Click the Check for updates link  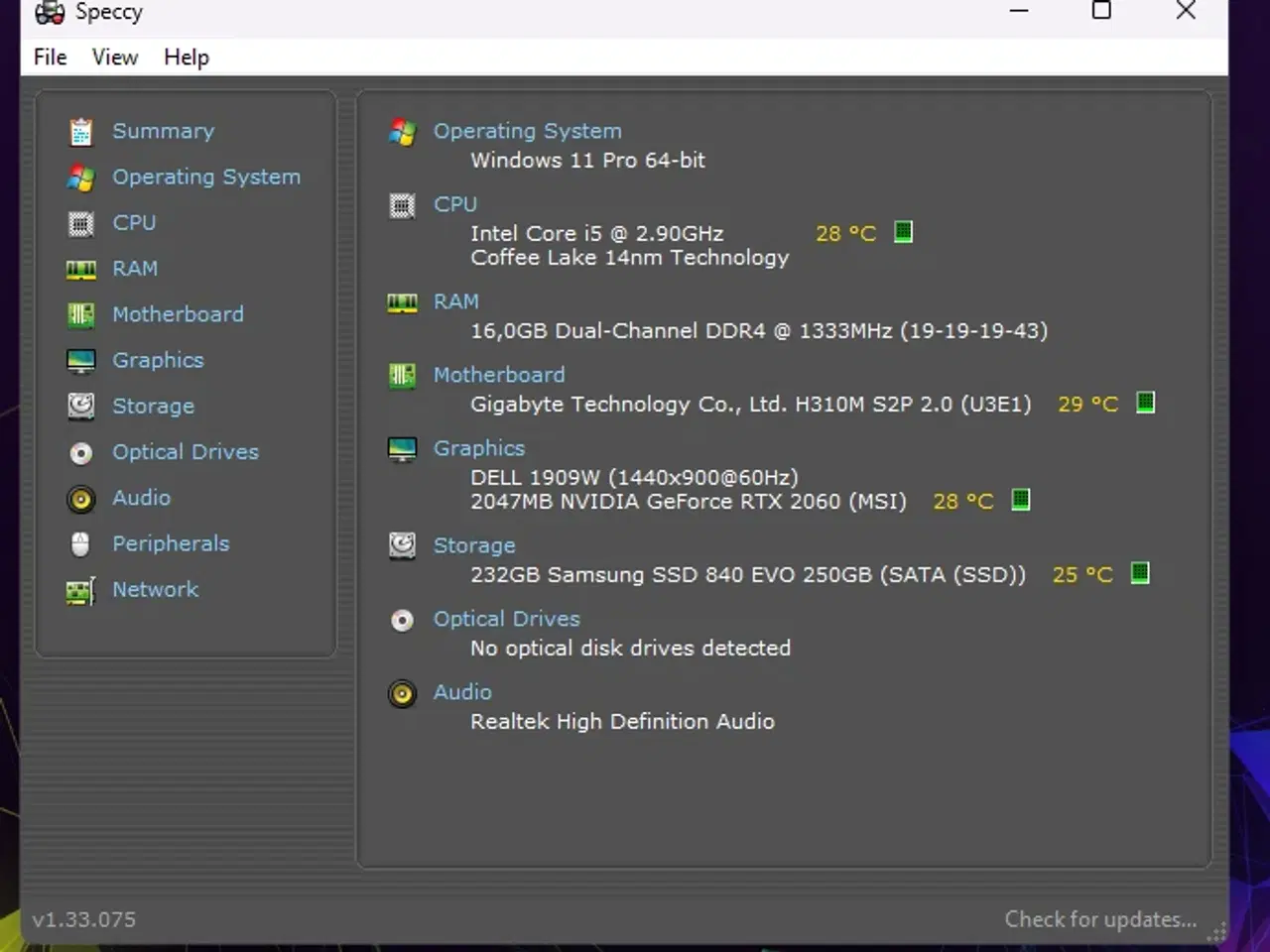tap(1100, 918)
